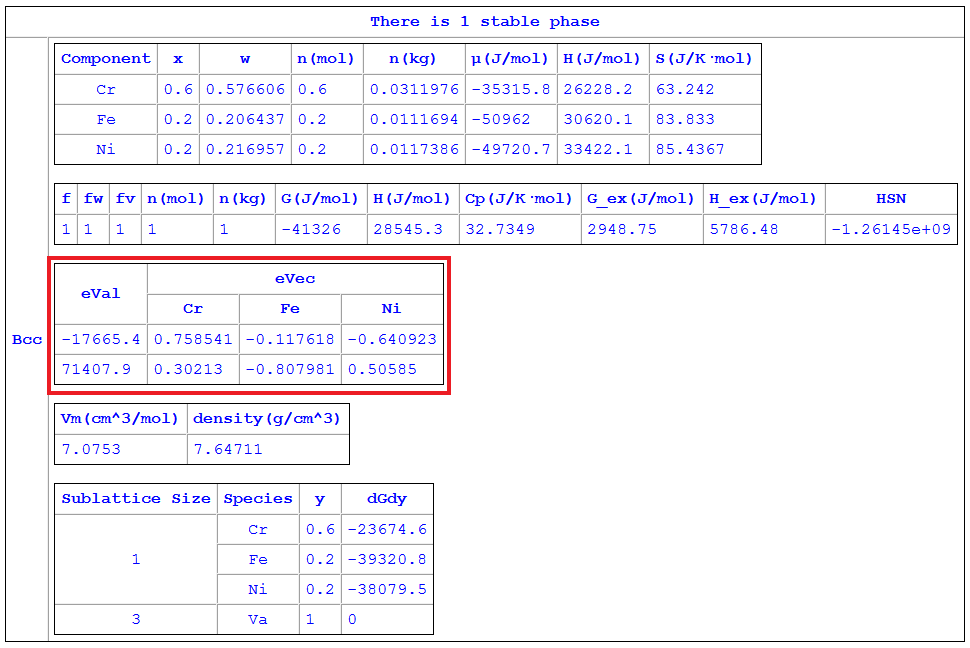
Task: Select the density value 7.64711
Action: [227, 449]
